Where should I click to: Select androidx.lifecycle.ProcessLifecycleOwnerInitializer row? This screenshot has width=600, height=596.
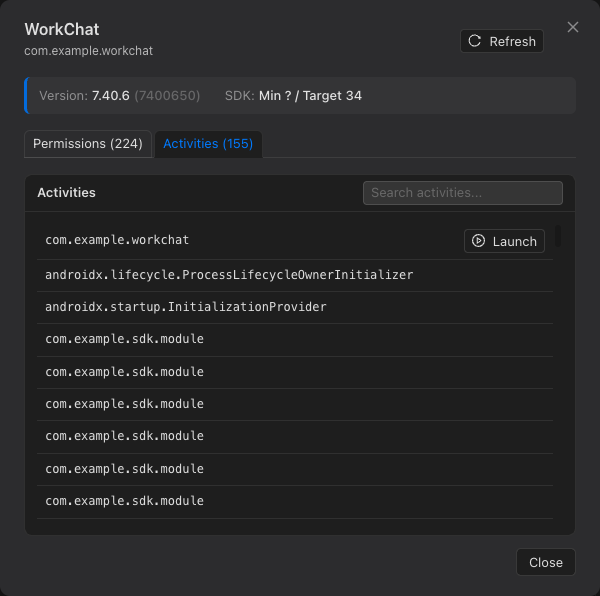tap(295, 275)
